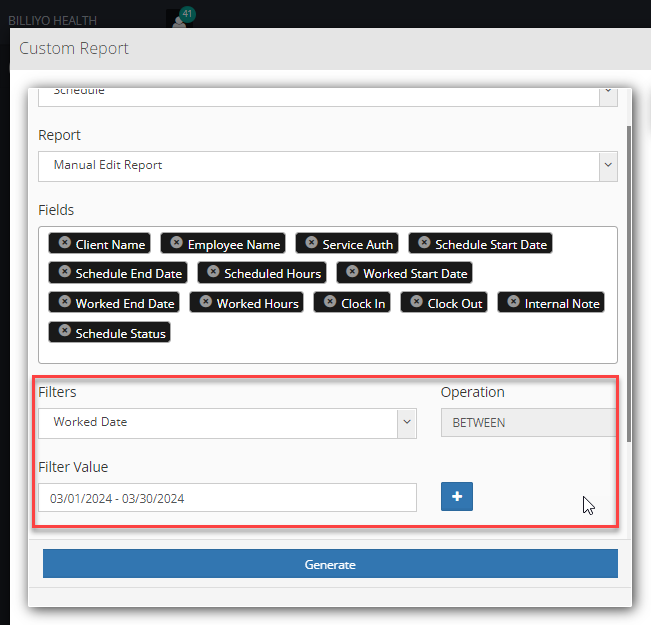The width and height of the screenshot is (651, 625).
Task: Remove the Schedule Status field tag
Action: [64, 331]
